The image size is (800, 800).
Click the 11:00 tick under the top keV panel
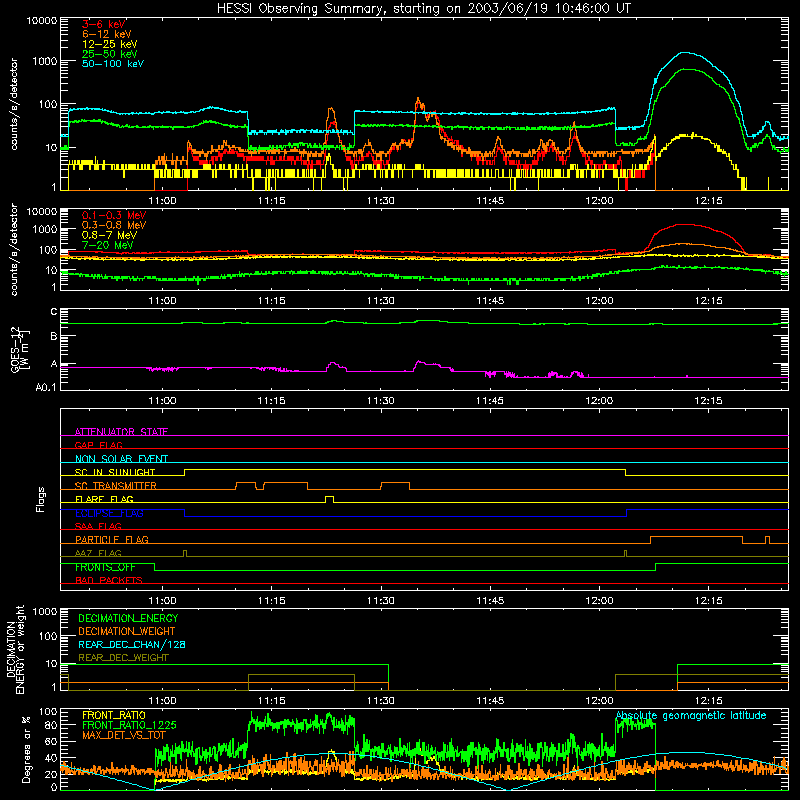162,201
